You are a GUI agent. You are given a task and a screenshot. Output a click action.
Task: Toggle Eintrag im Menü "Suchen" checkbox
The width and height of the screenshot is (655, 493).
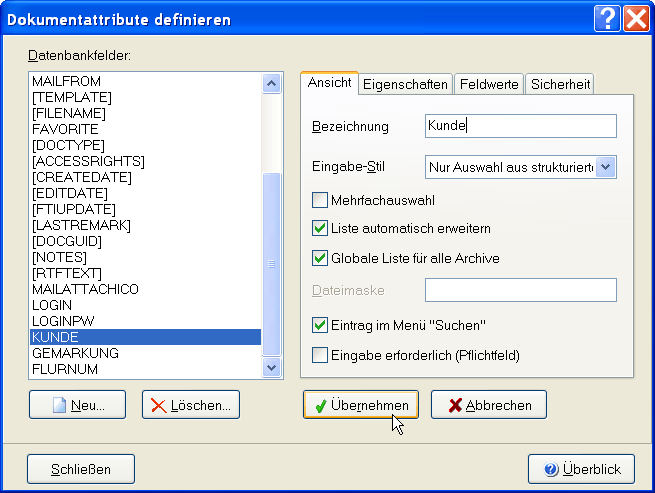click(320, 325)
